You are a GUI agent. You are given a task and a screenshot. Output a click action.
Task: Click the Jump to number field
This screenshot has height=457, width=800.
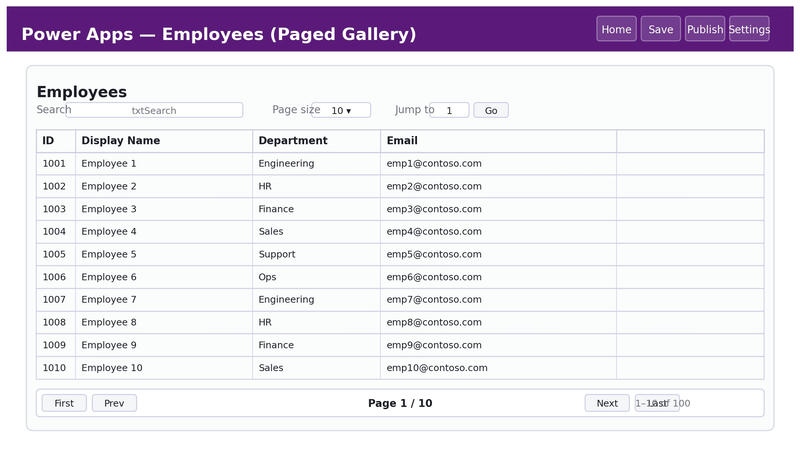449,110
